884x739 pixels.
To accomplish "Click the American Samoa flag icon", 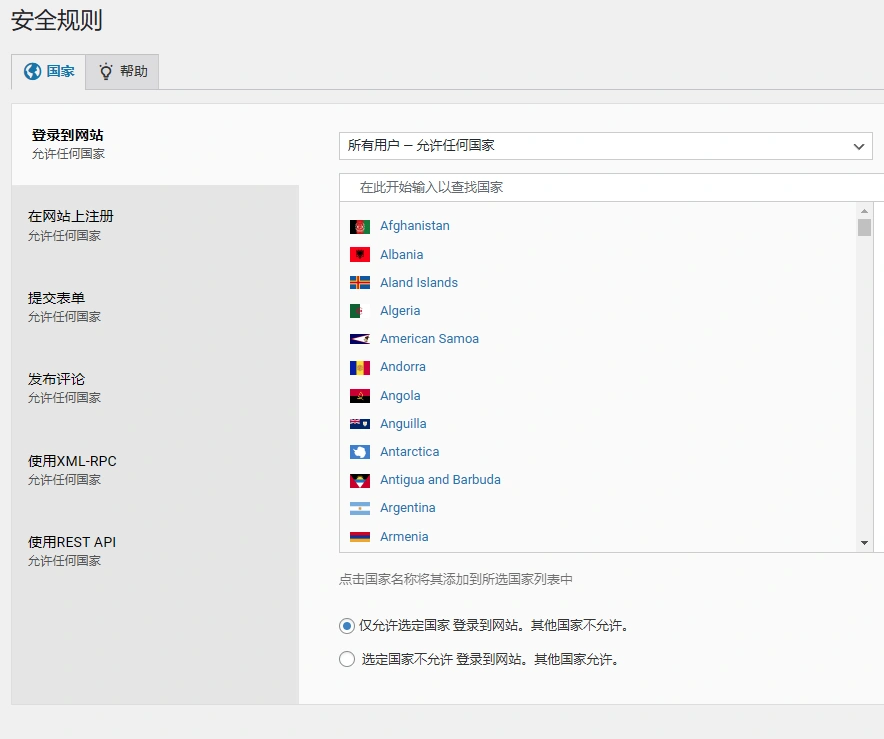I will [361, 339].
